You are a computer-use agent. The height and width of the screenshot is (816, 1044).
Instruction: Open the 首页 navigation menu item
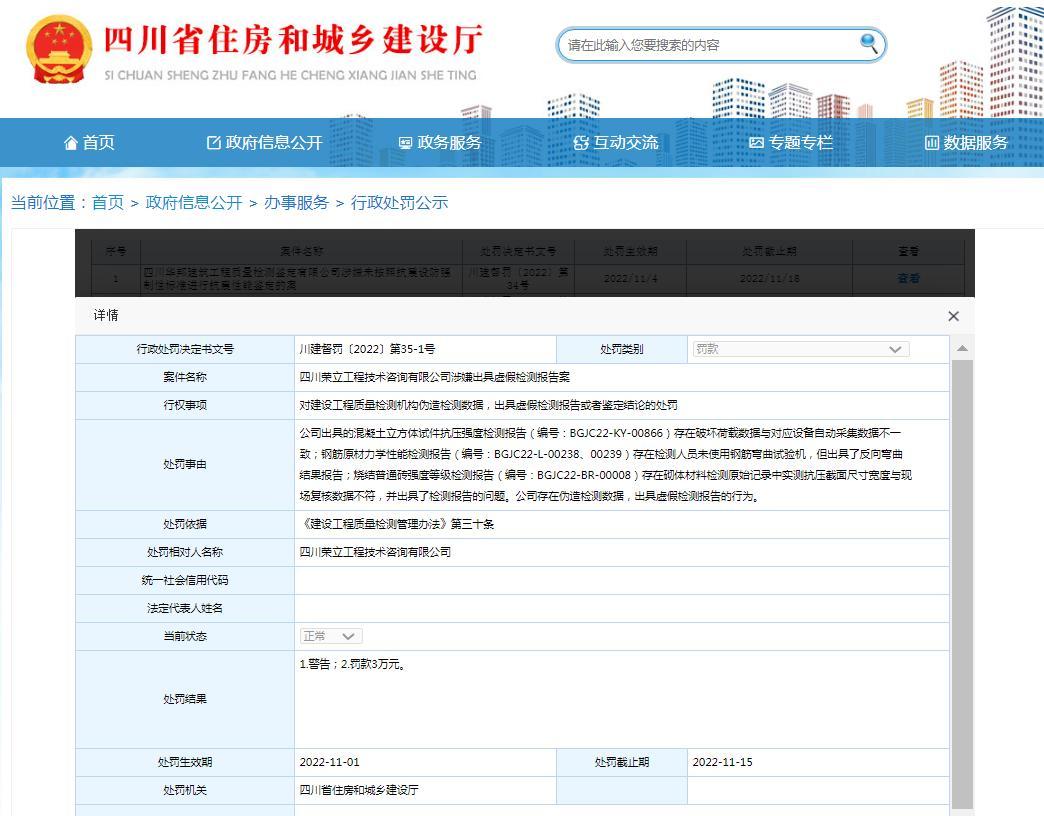[x=89, y=142]
